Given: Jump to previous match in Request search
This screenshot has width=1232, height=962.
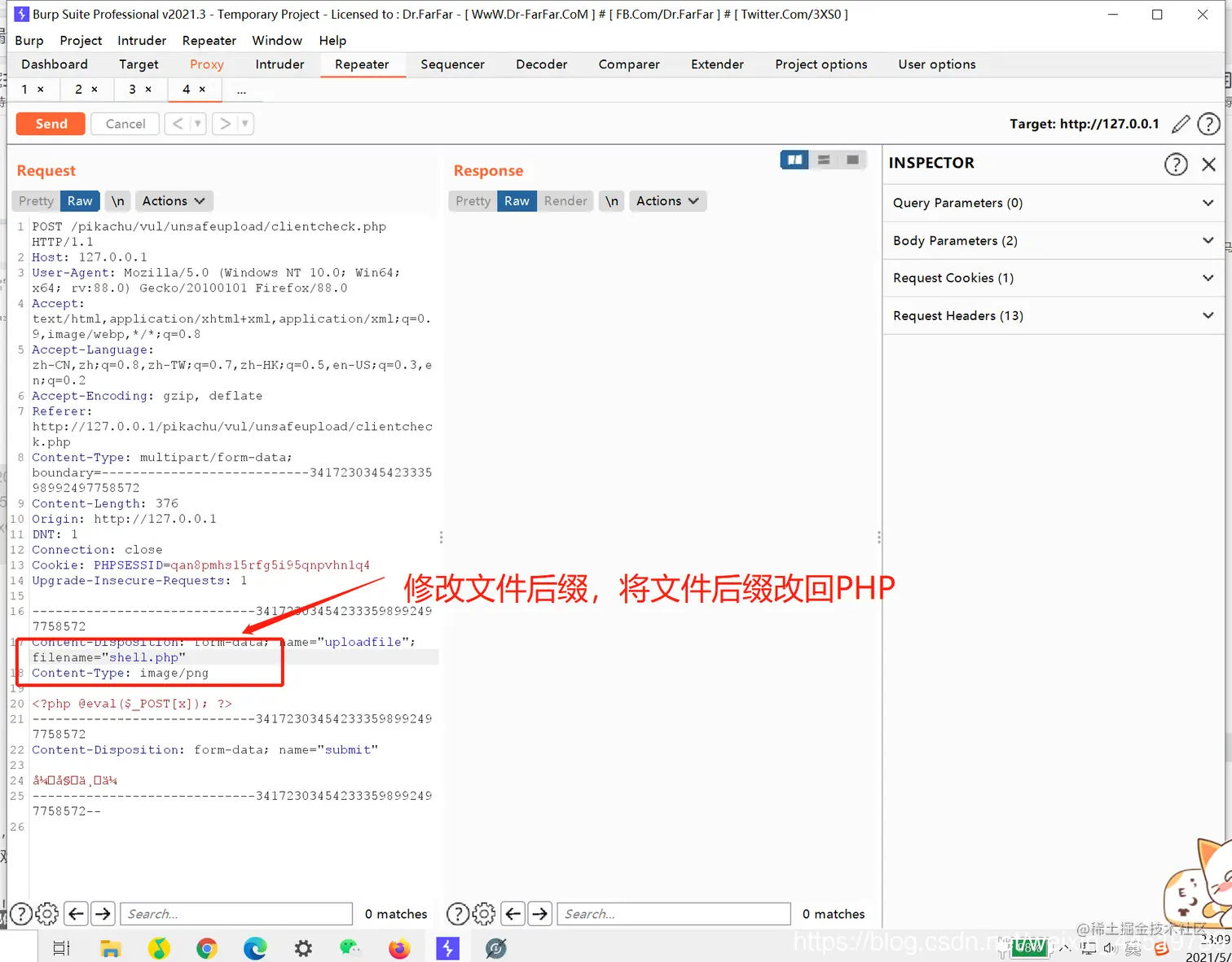Looking at the screenshot, I should tap(76, 914).
